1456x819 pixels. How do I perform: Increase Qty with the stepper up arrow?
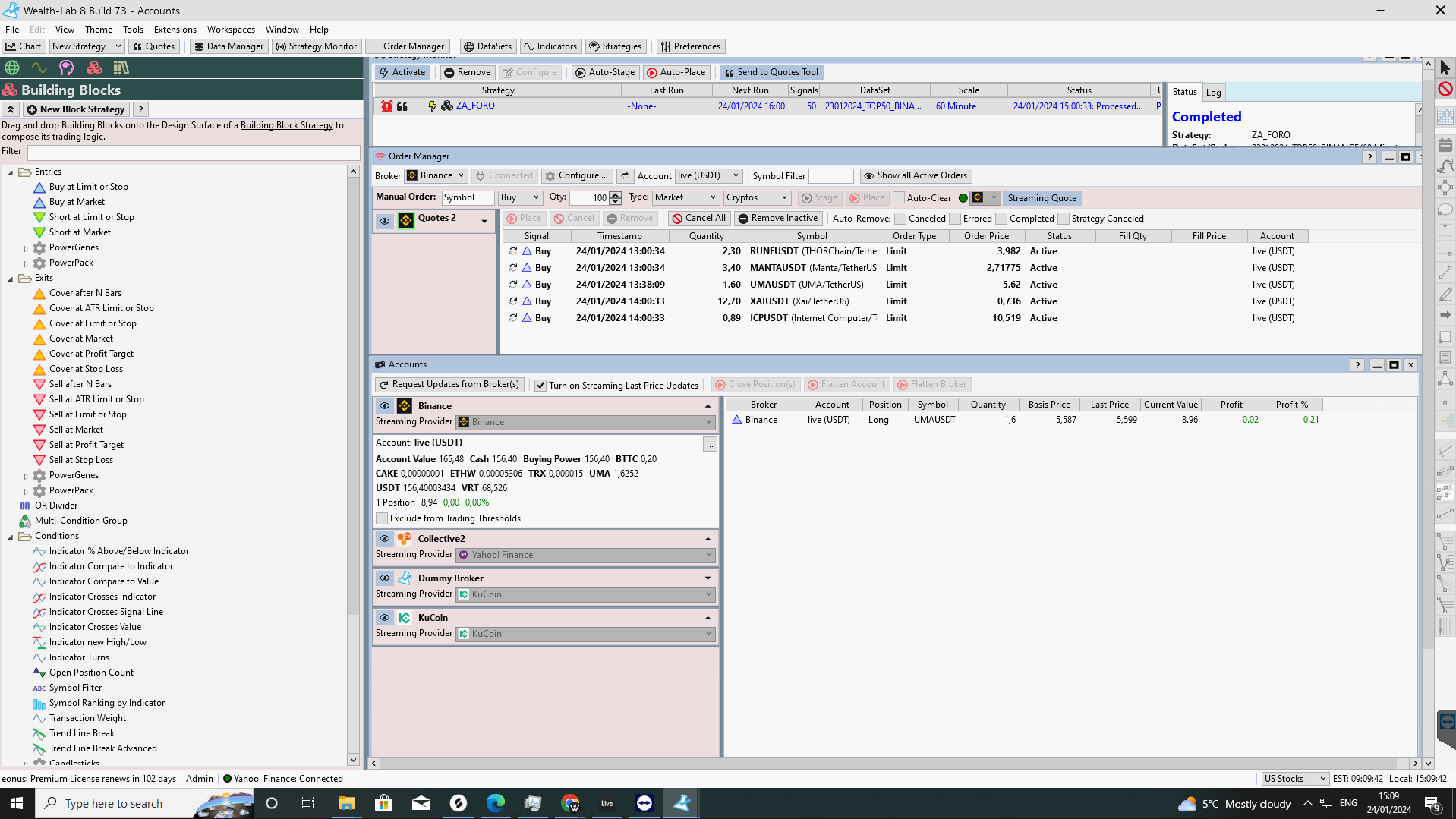point(616,194)
